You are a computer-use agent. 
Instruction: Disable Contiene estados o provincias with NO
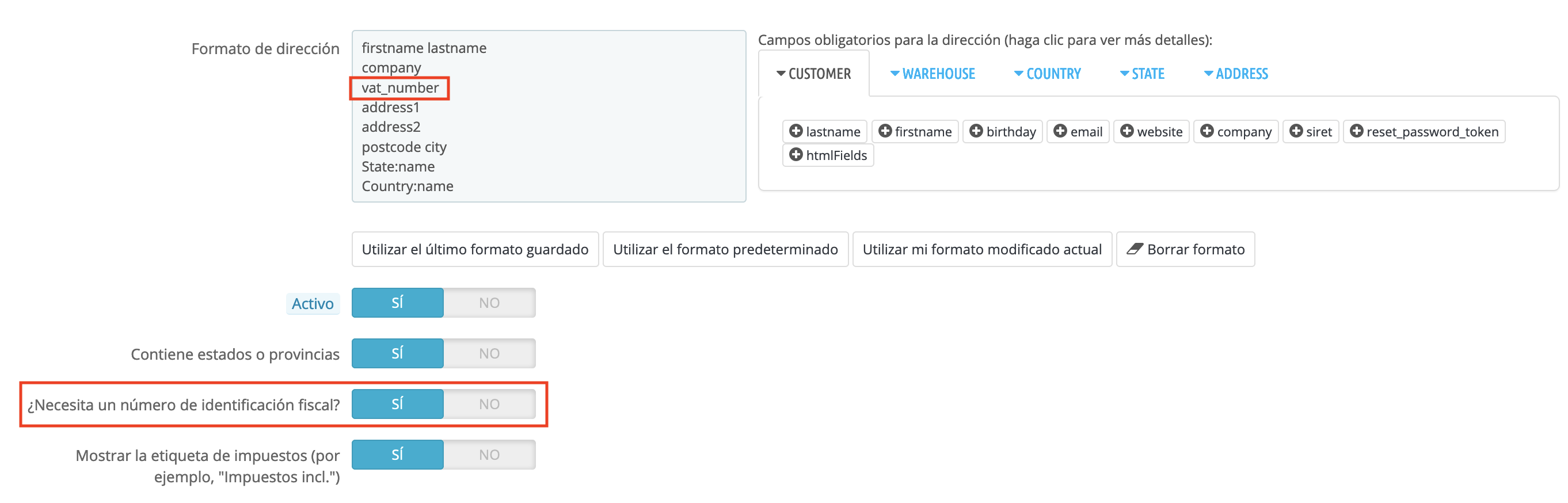(x=489, y=353)
